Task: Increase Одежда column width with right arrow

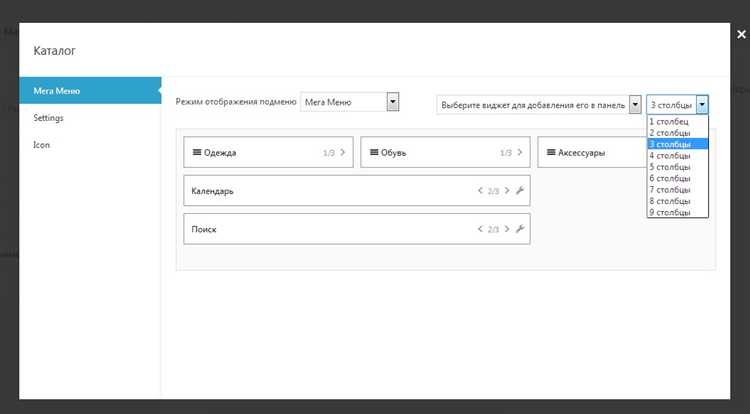Action: (x=343, y=153)
